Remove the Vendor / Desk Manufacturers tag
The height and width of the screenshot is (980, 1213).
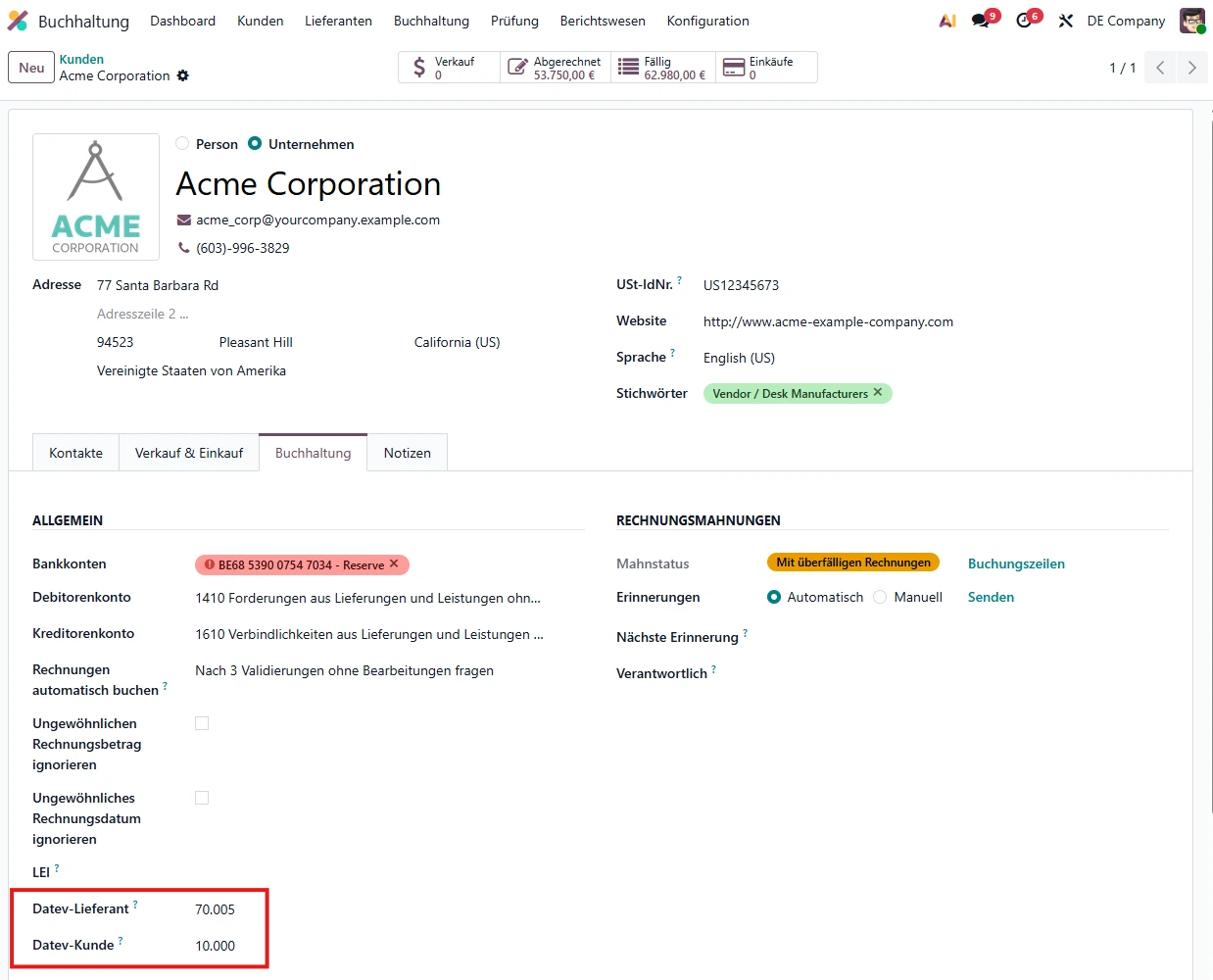[x=878, y=392]
